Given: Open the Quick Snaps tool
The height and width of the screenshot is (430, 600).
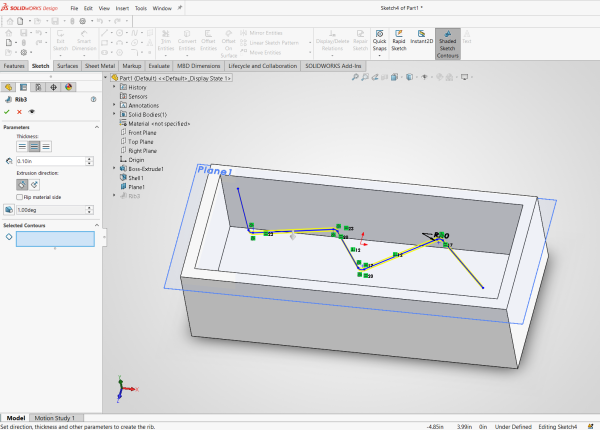Looking at the screenshot, I should click(379, 41).
